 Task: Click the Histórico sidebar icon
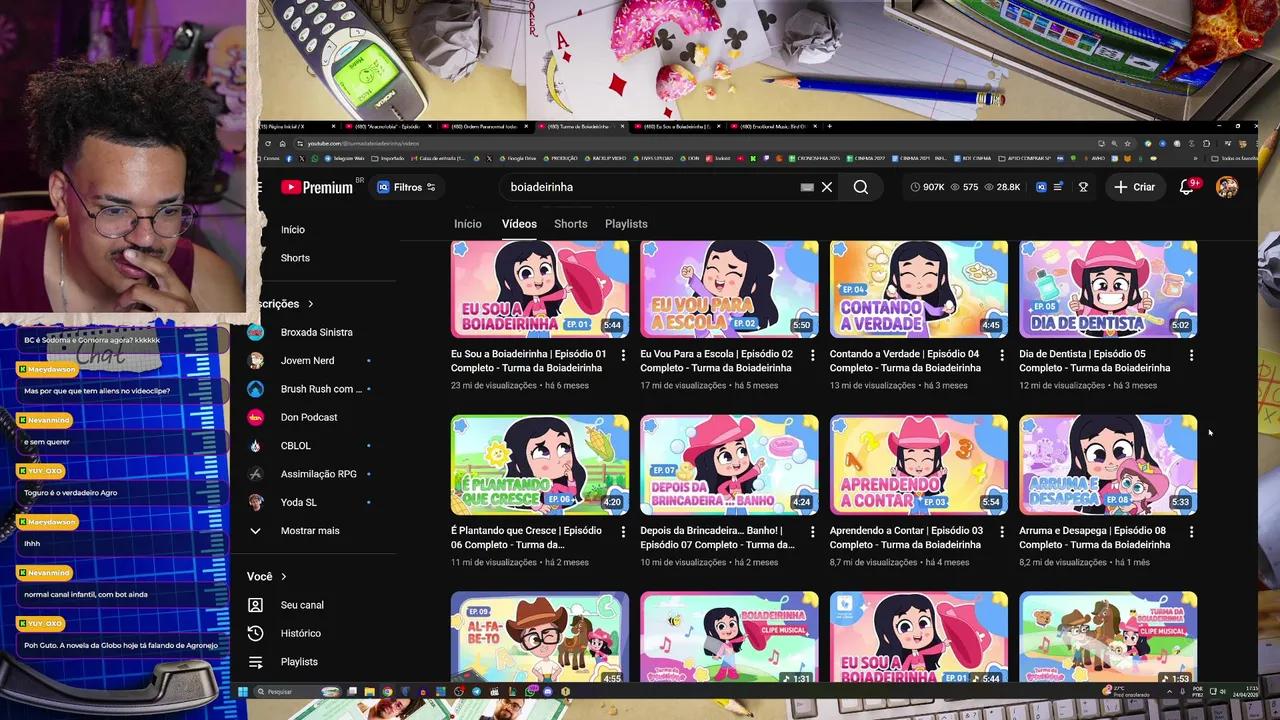[x=255, y=633]
